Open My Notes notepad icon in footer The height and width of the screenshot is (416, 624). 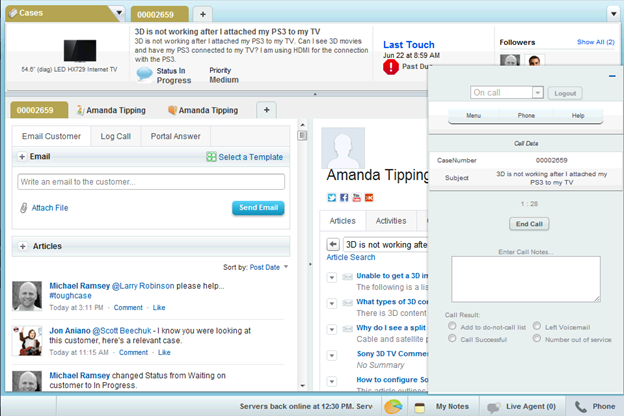click(x=419, y=407)
